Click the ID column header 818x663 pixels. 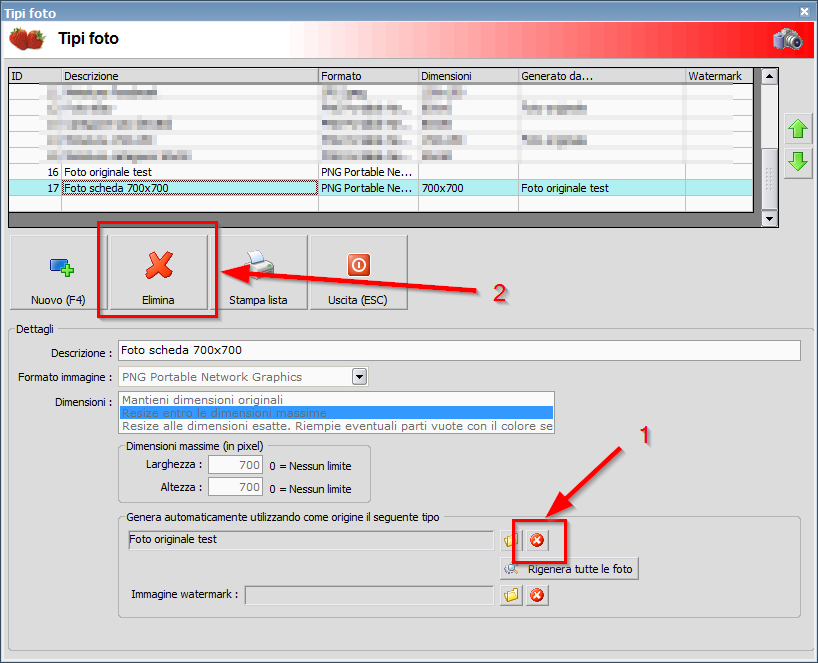35,76
